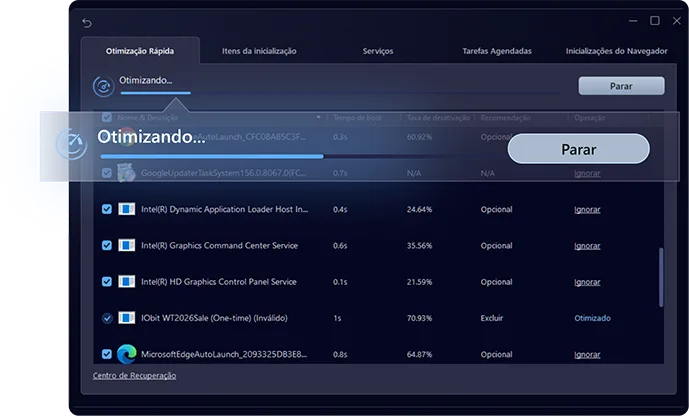Click the 24.64% deactivation rate value
The image size is (689, 416).
(x=419, y=210)
